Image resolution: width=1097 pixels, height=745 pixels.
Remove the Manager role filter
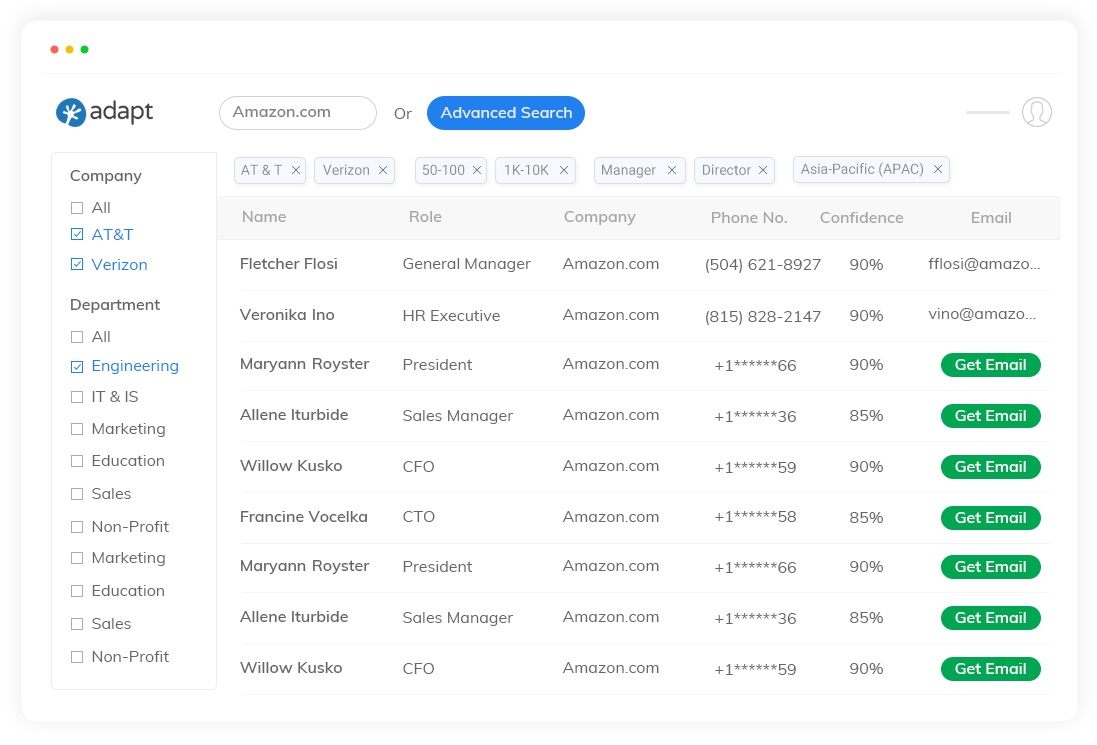[672, 171]
